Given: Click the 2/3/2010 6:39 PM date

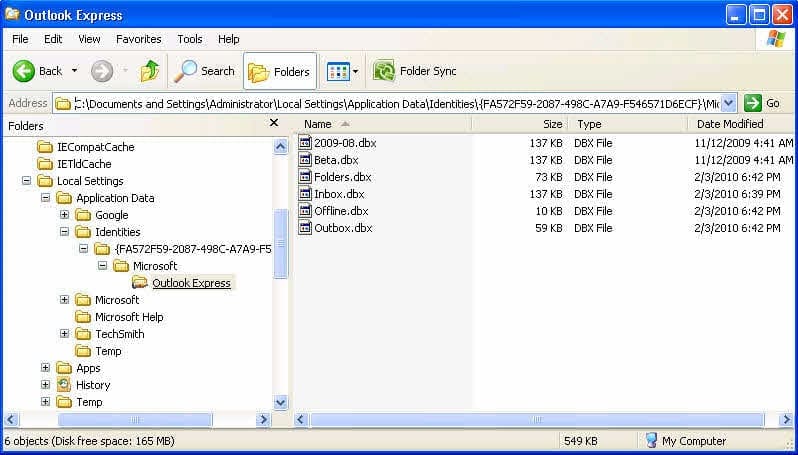Looking at the screenshot, I should (x=737, y=194).
